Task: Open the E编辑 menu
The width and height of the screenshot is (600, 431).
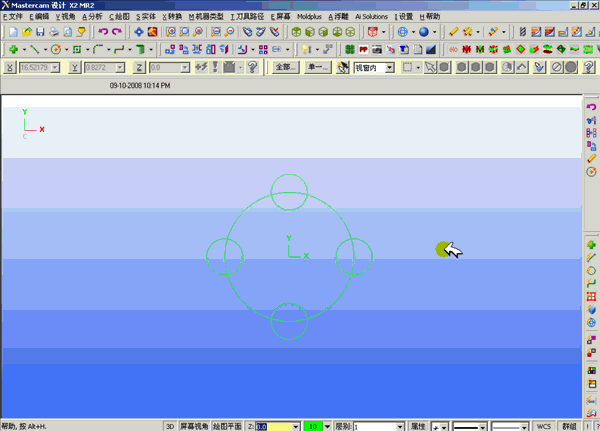Action: [39, 16]
